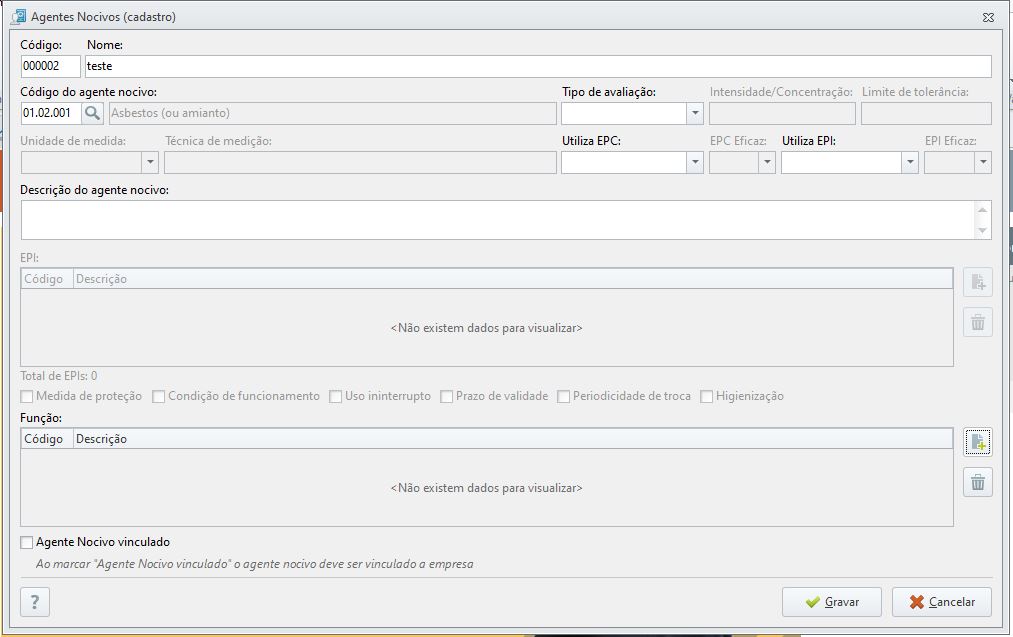Click the description text area scroll-down arrow

(982, 231)
